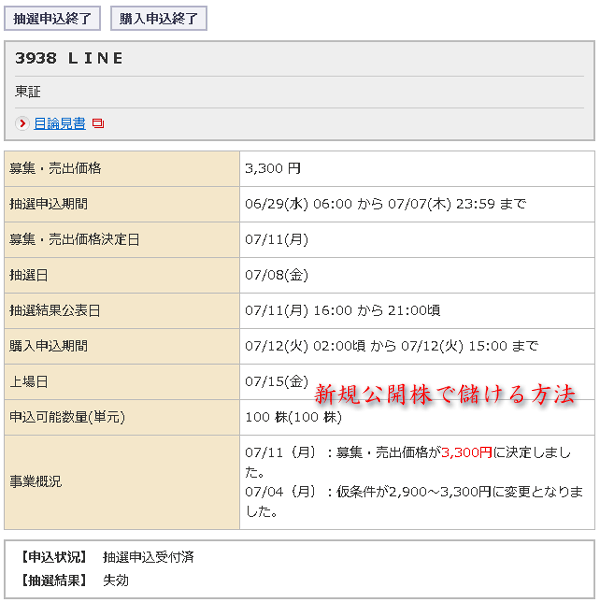The image size is (600, 602).
Task: Open the 目論見書 link
Action: click(x=60, y=123)
